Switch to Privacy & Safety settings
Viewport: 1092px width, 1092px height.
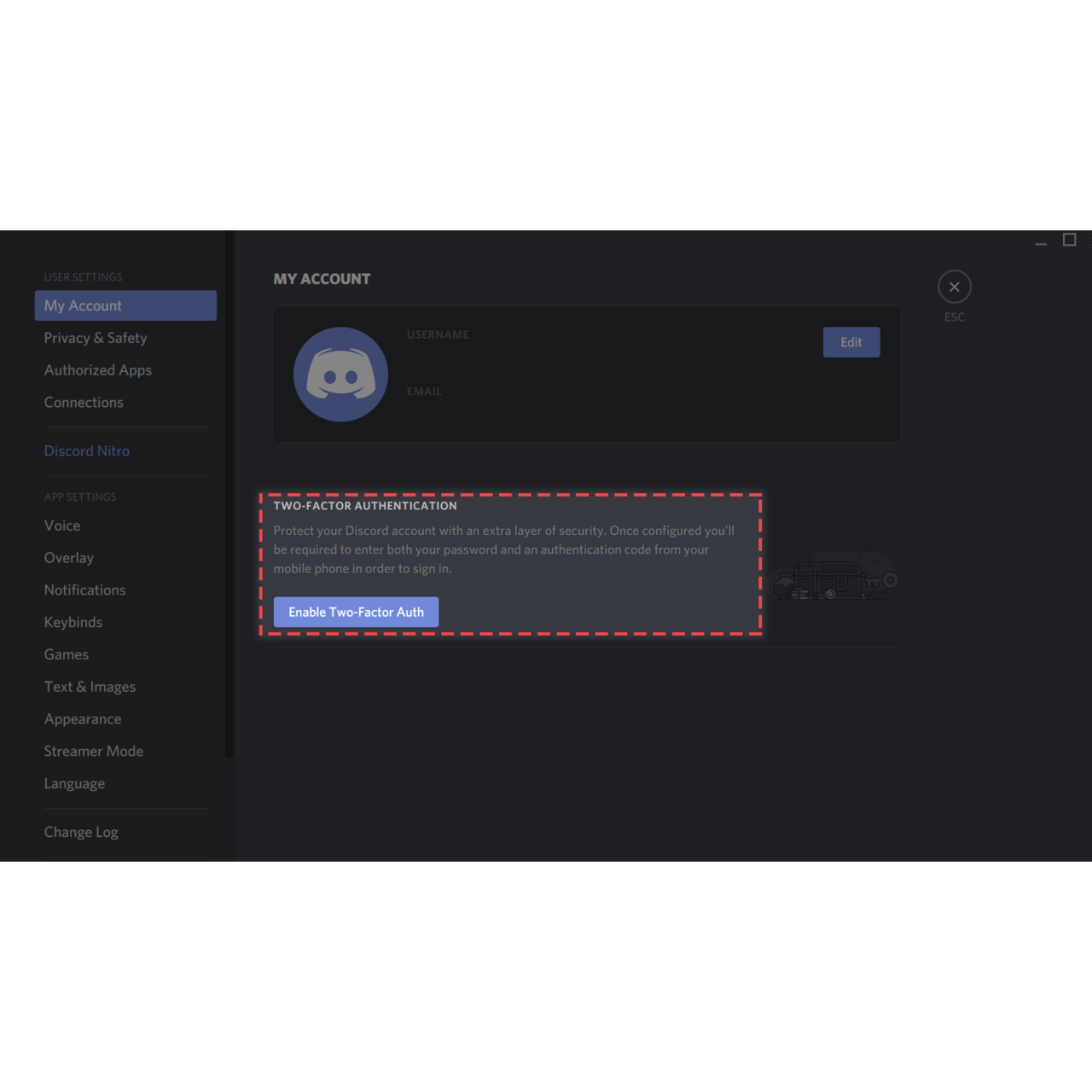pyautogui.click(x=96, y=338)
